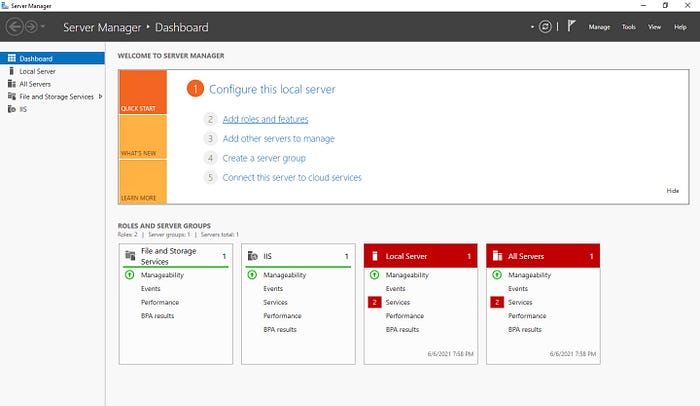Open the Local Server tile header
Image resolution: width=700 pixels, height=406 pixels.
pyautogui.click(x=421, y=256)
